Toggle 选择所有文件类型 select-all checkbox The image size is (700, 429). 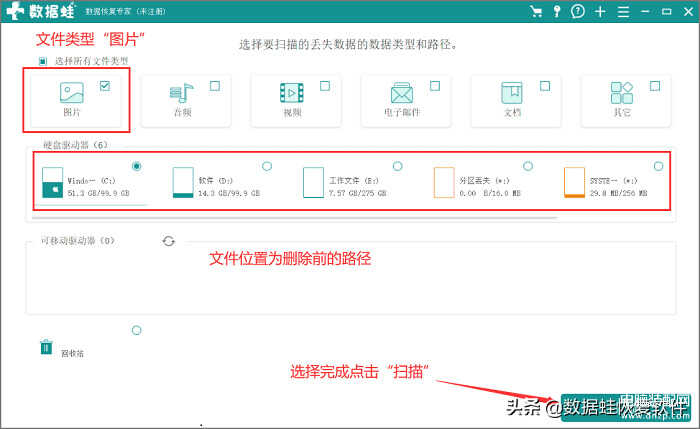tap(43, 61)
